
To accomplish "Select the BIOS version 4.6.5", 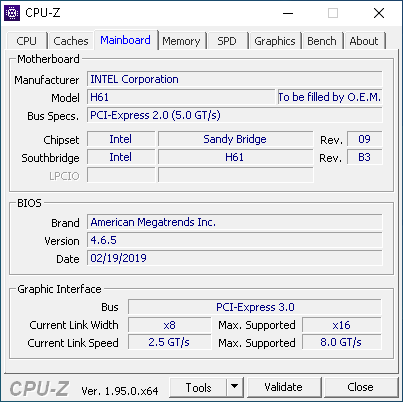I will (235, 240).
